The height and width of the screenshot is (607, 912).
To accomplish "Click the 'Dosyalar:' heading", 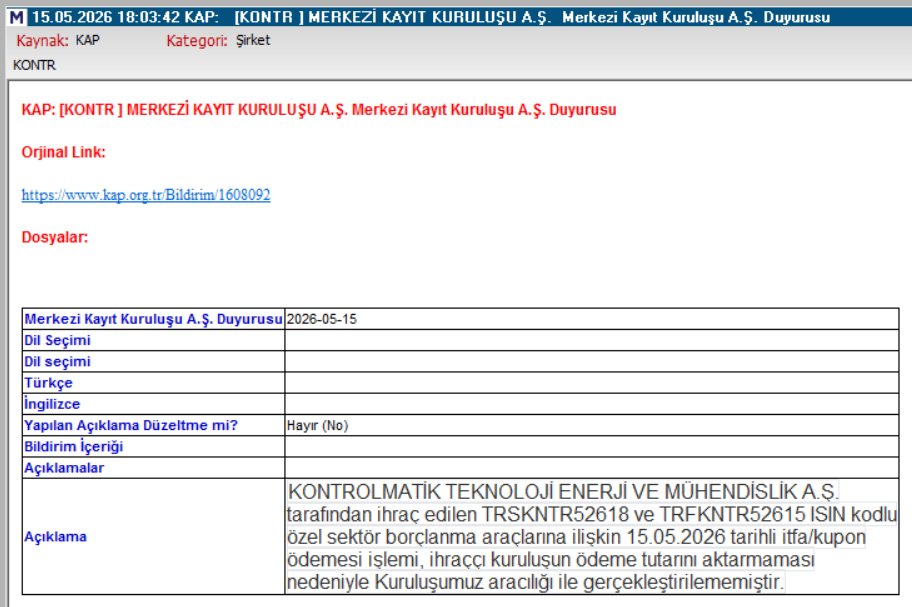I will click(x=55, y=237).
